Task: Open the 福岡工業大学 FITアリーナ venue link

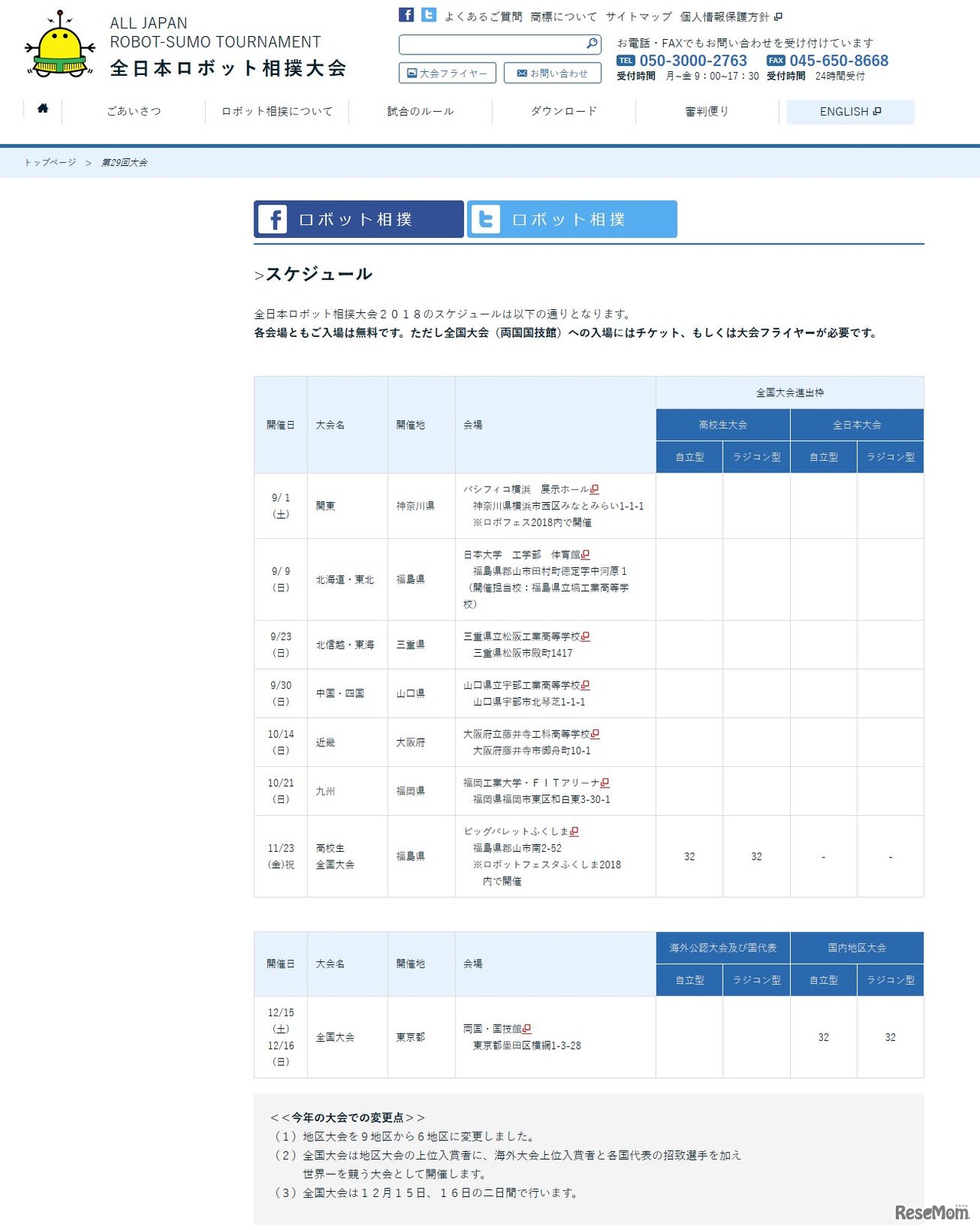Action: pos(531,783)
